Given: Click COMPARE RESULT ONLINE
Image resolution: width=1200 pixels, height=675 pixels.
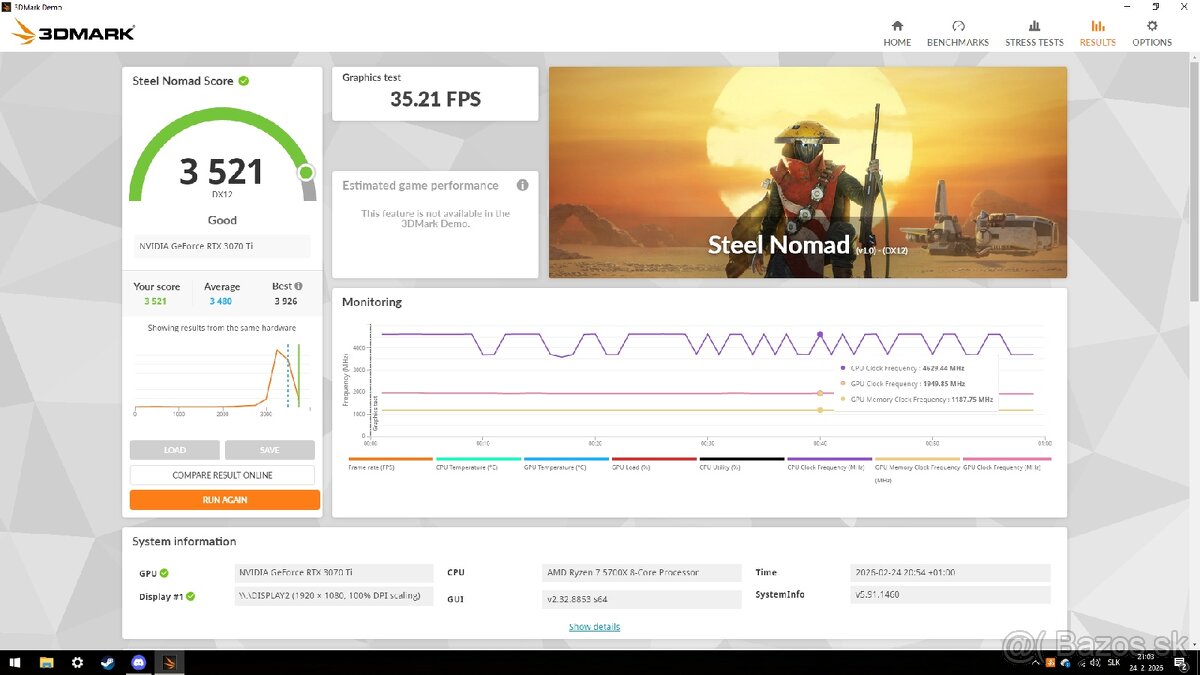Looking at the screenshot, I should (222, 474).
